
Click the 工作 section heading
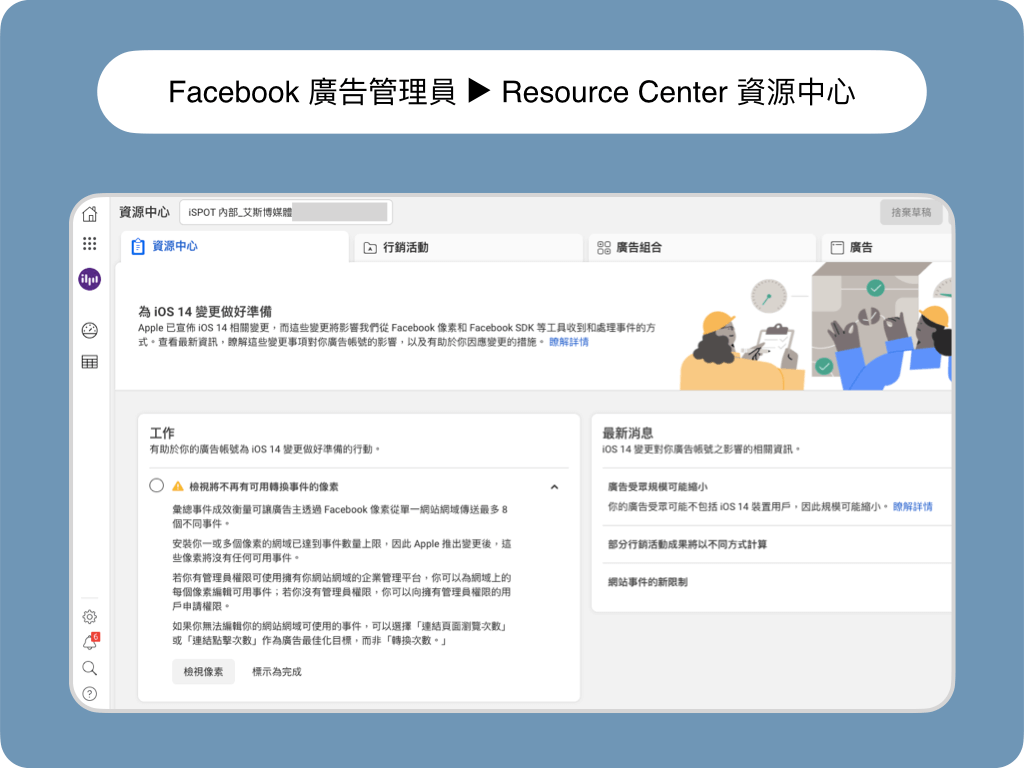tap(162, 433)
